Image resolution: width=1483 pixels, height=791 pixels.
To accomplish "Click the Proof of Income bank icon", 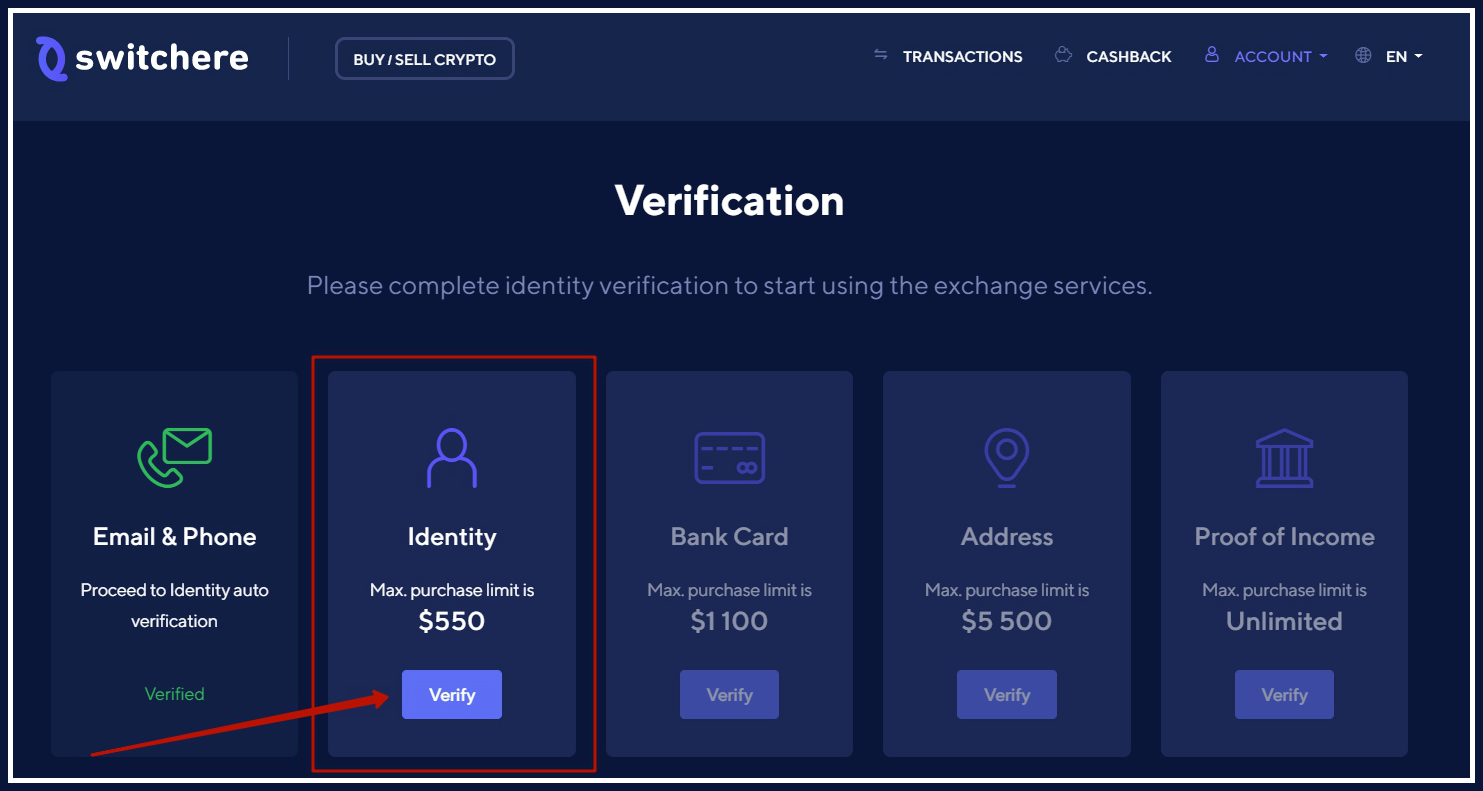I will pyautogui.click(x=1284, y=458).
